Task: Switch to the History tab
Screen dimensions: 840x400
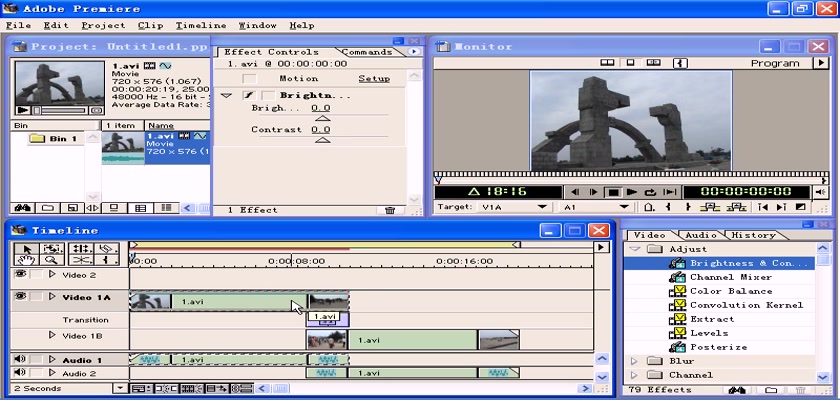Action: pos(753,235)
